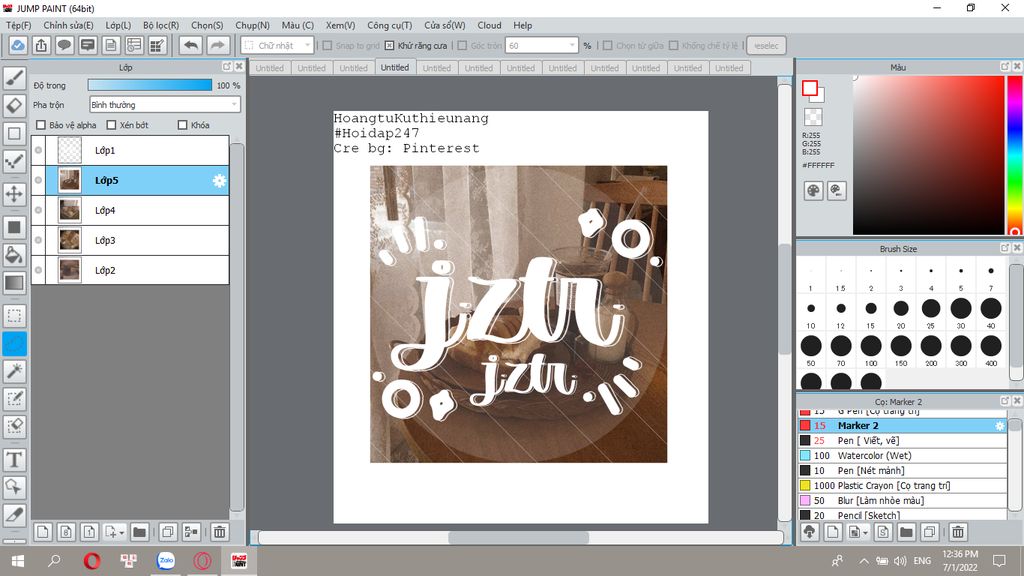This screenshot has height=576, width=1024.
Task: Enable Snap to grid checkbox
Action: (328, 46)
